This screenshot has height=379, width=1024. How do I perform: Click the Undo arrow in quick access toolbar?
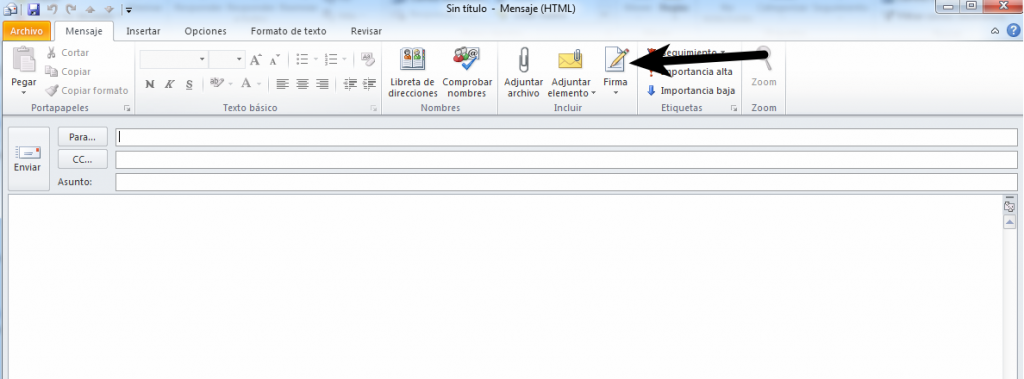[x=52, y=10]
